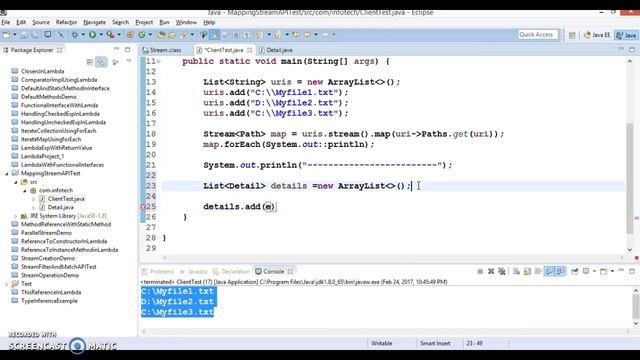Click the New Java Class icon

tap(142, 35)
